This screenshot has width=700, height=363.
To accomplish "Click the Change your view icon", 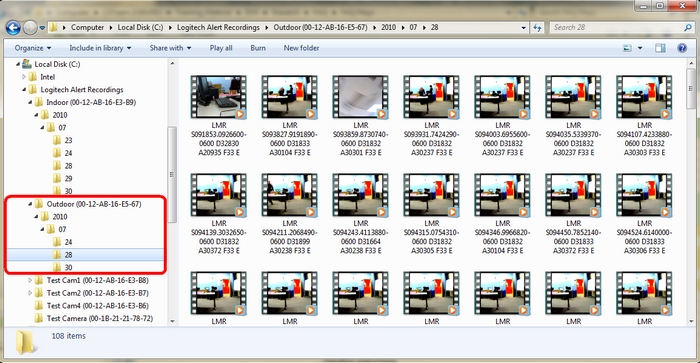I will [627, 48].
